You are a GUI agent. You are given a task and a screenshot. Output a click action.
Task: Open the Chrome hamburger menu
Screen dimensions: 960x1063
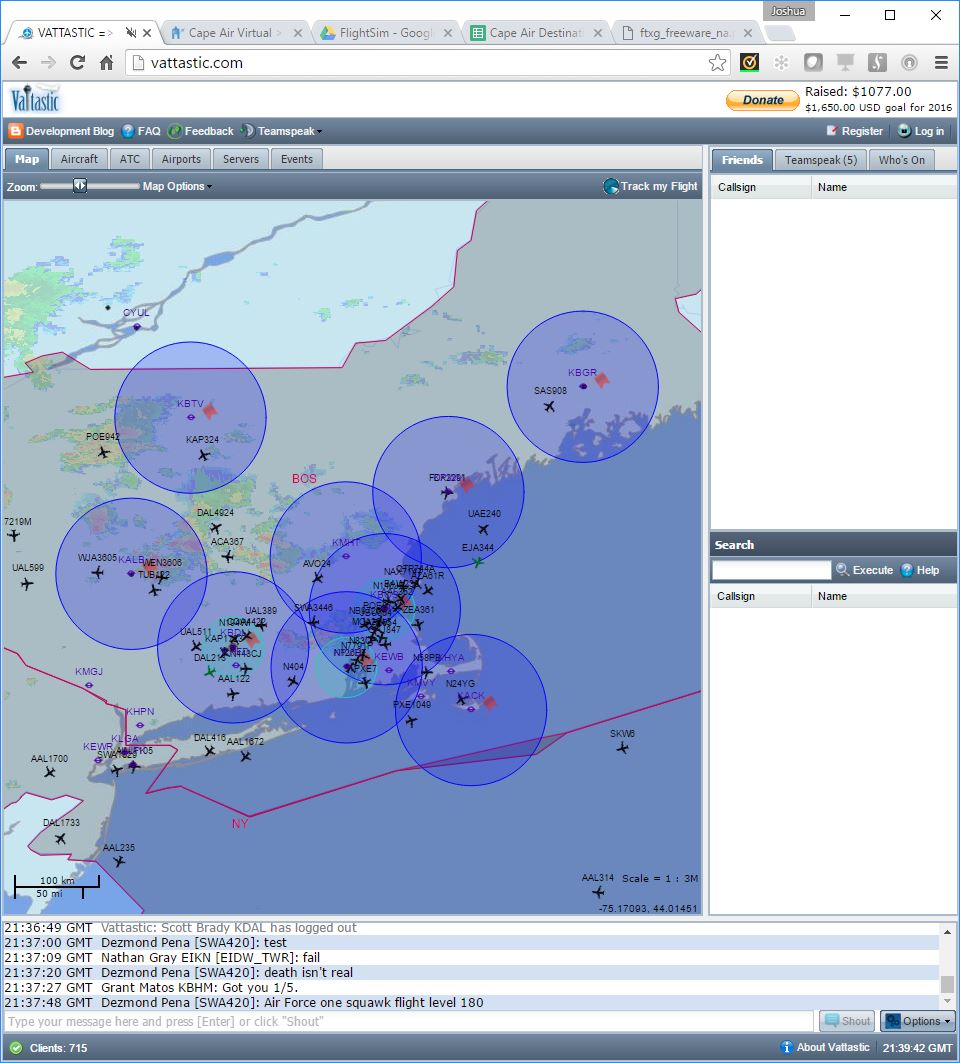941,63
